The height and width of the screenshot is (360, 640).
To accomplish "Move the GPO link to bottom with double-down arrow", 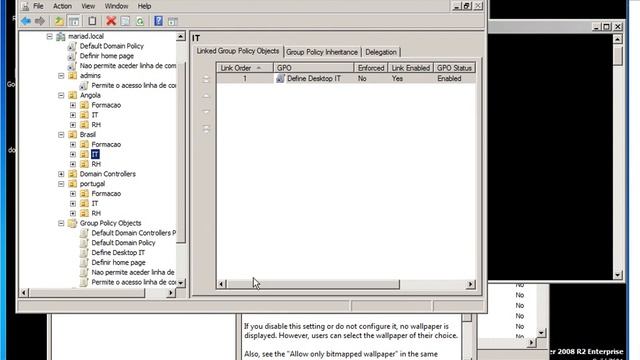I will [x=206, y=129].
